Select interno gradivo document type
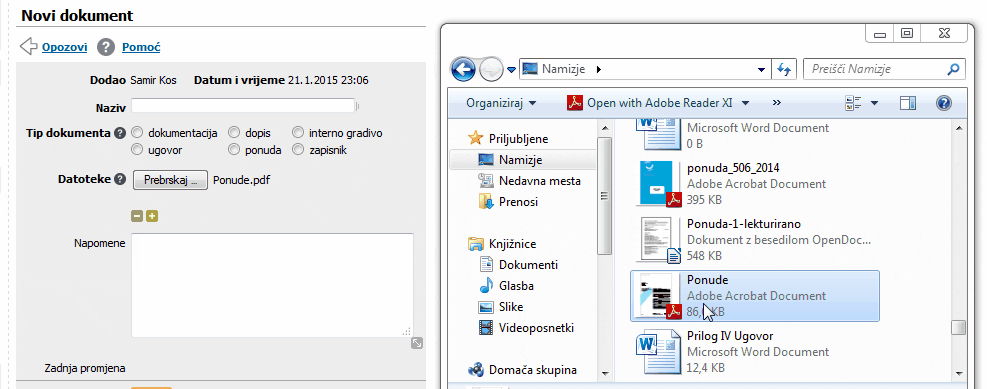987x389 pixels. (x=298, y=133)
